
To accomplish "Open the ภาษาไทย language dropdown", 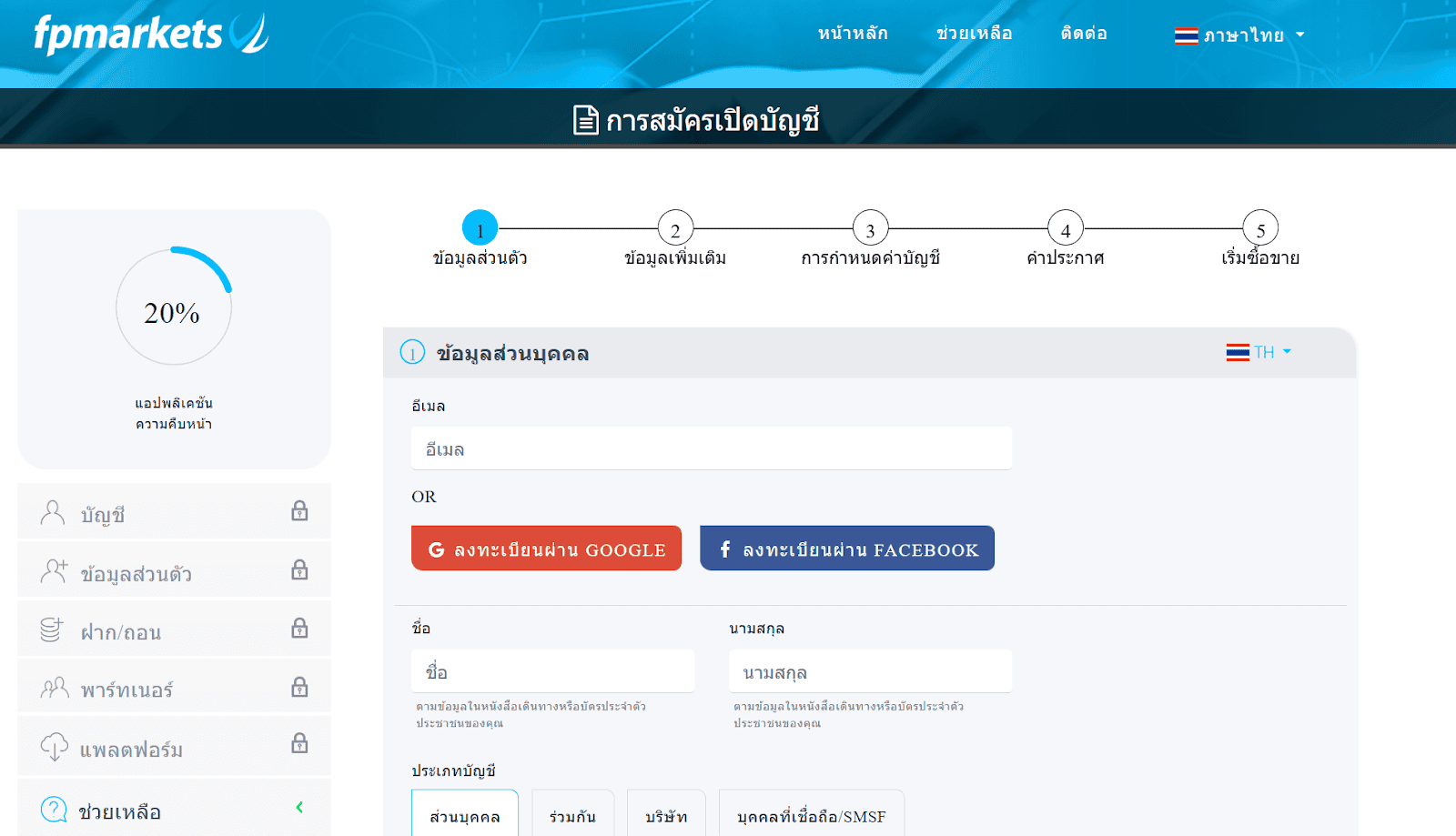I will point(1239,35).
